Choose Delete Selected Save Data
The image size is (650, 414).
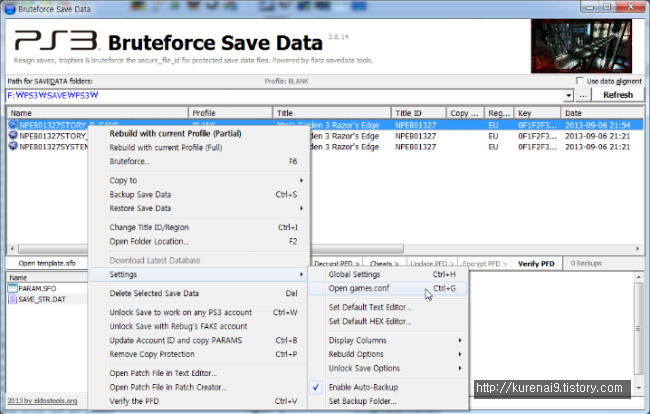[x=154, y=293]
